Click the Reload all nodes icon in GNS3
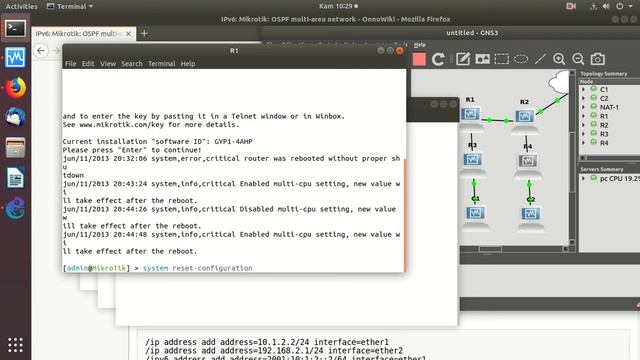This screenshot has width=640, height=360. pyautogui.click(x=438, y=59)
